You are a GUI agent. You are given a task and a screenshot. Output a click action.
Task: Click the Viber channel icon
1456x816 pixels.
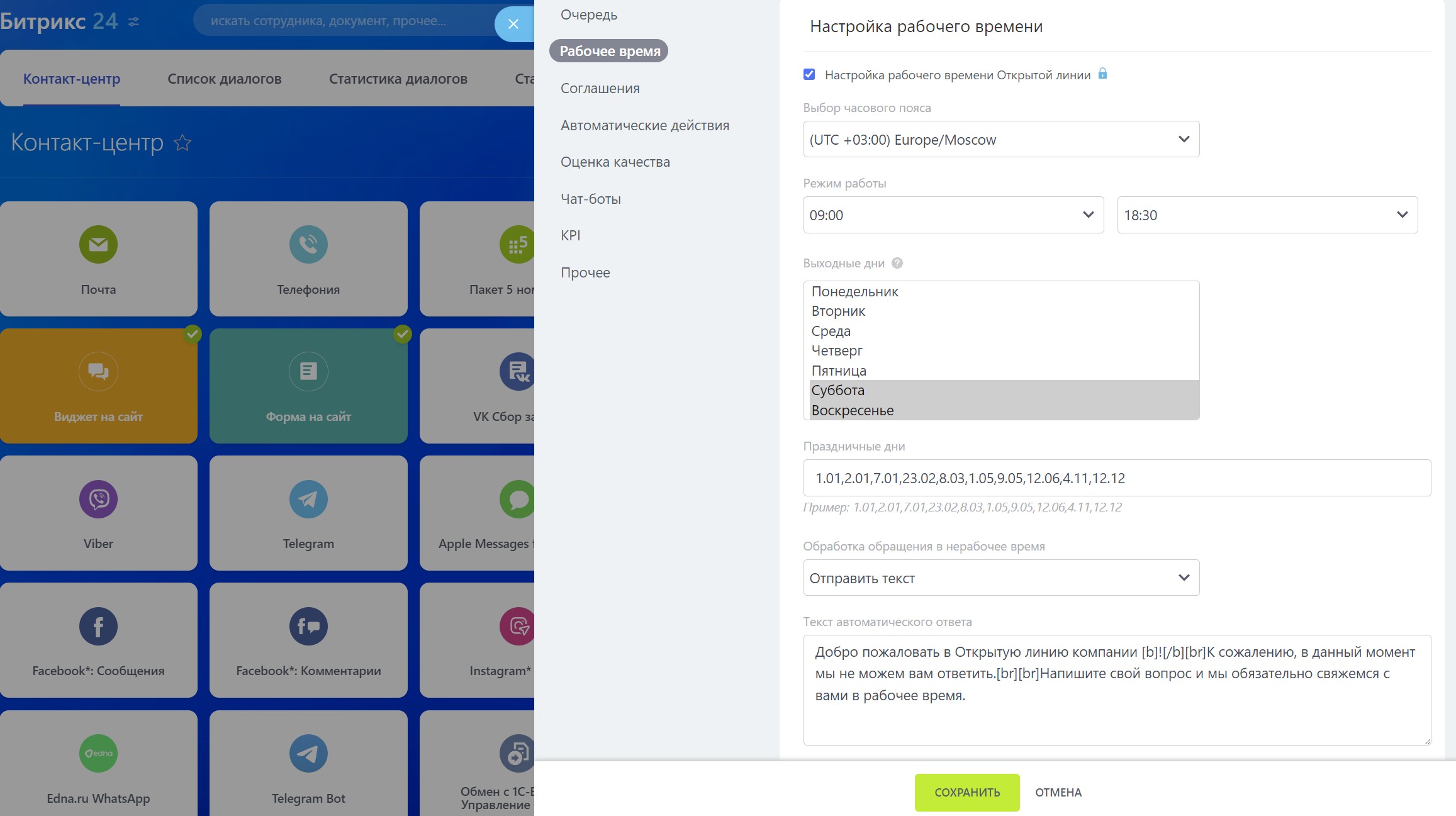98,499
